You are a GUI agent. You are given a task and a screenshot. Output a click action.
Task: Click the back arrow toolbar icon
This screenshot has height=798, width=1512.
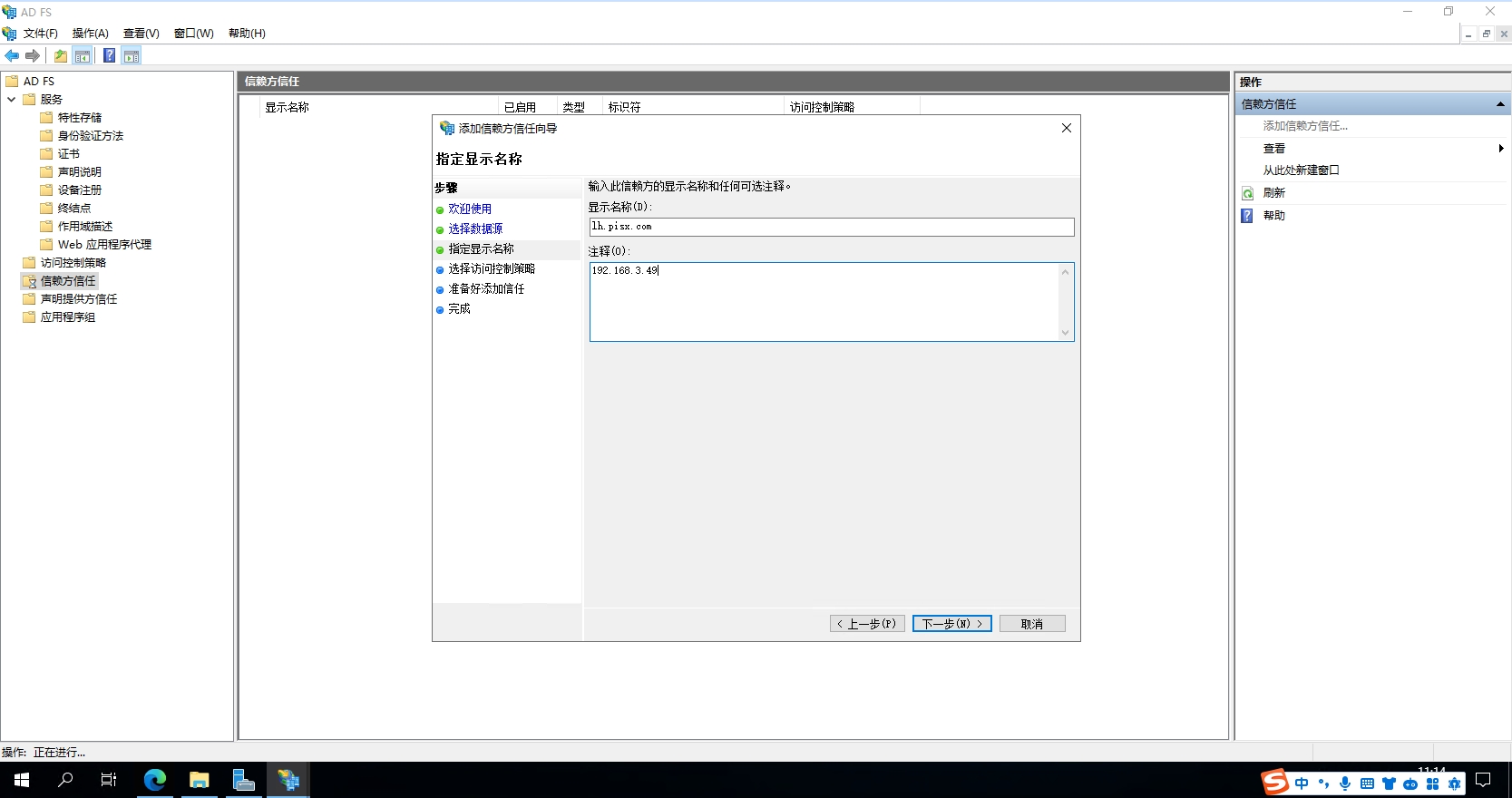[x=12, y=56]
